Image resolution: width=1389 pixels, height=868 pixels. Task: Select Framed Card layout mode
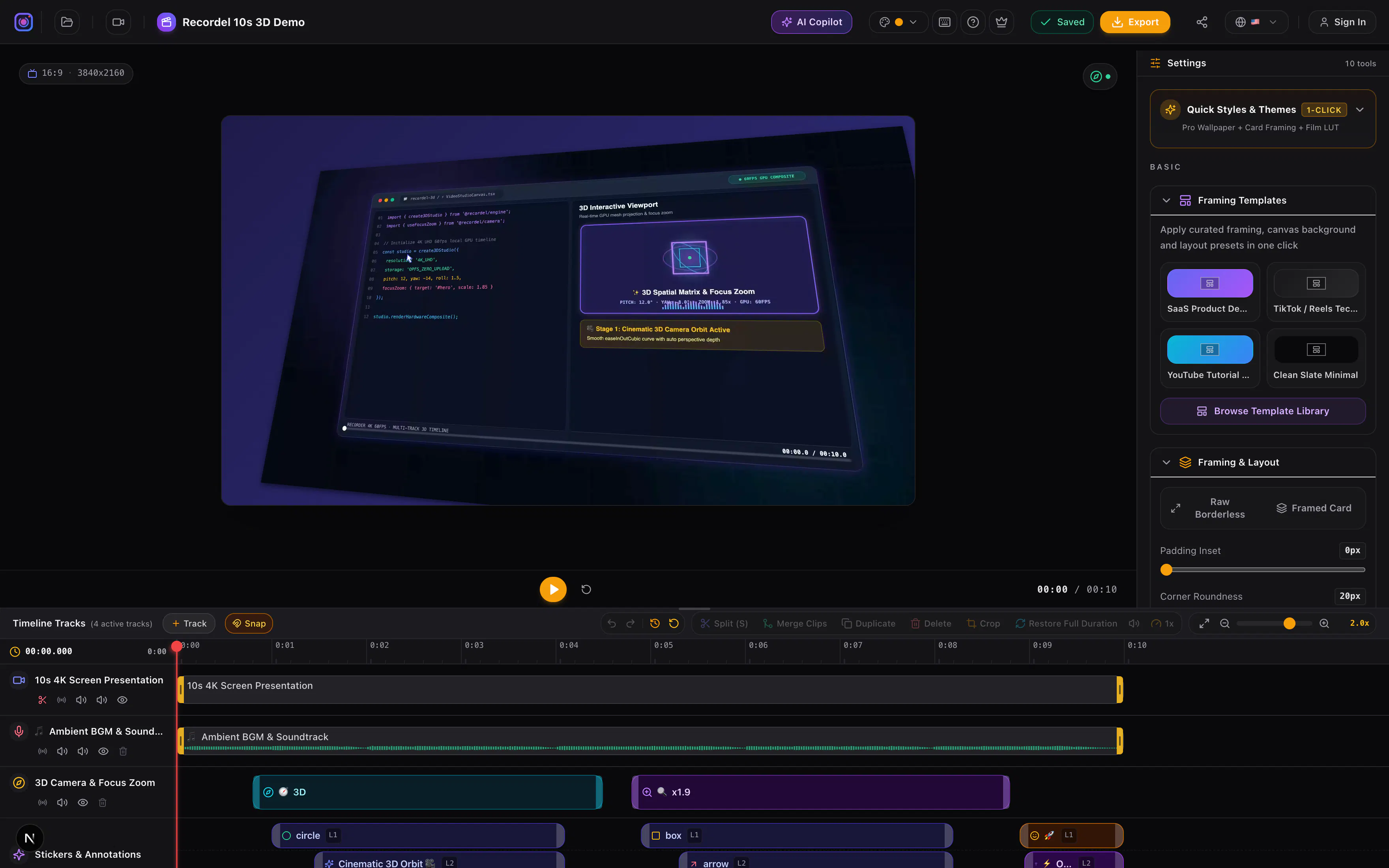coord(1313,508)
